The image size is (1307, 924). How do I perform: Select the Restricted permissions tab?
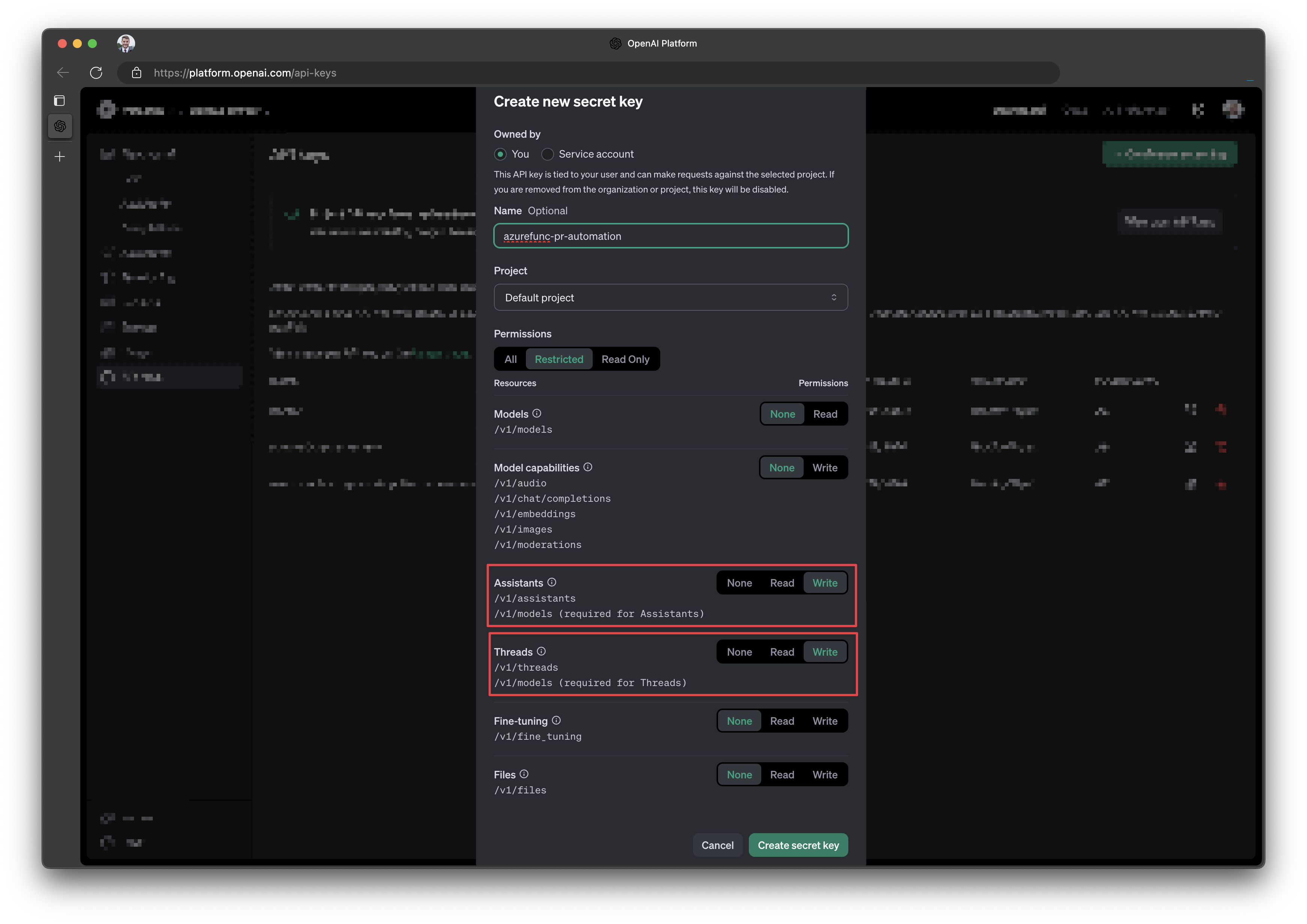click(559, 359)
